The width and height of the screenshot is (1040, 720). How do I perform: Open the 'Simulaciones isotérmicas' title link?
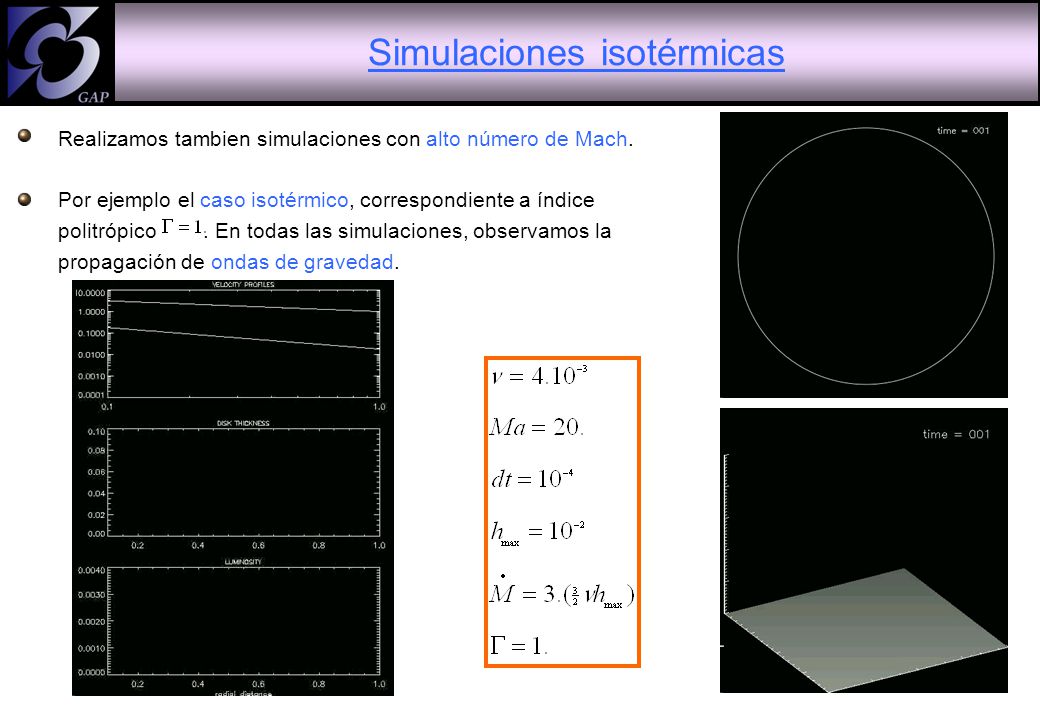576,52
